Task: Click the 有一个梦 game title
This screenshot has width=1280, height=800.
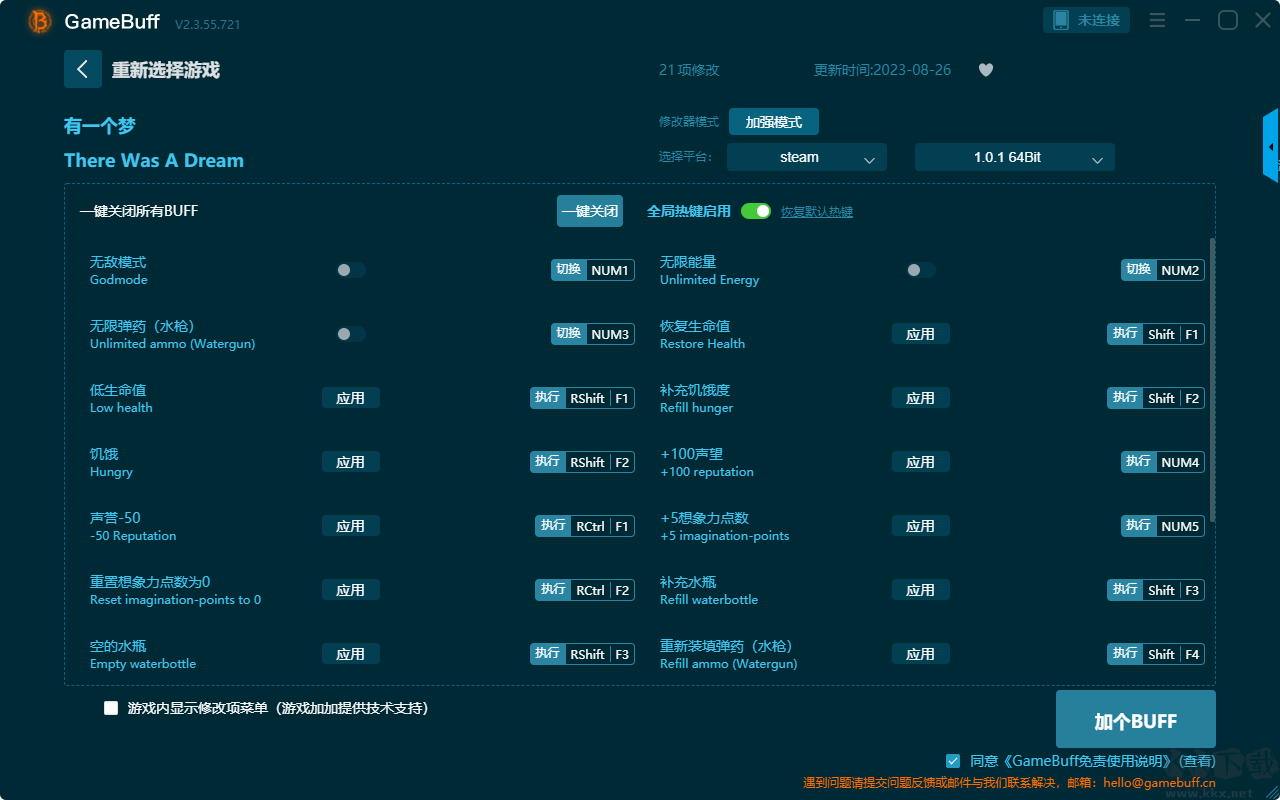Action: pyautogui.click(x=100, y=126)
